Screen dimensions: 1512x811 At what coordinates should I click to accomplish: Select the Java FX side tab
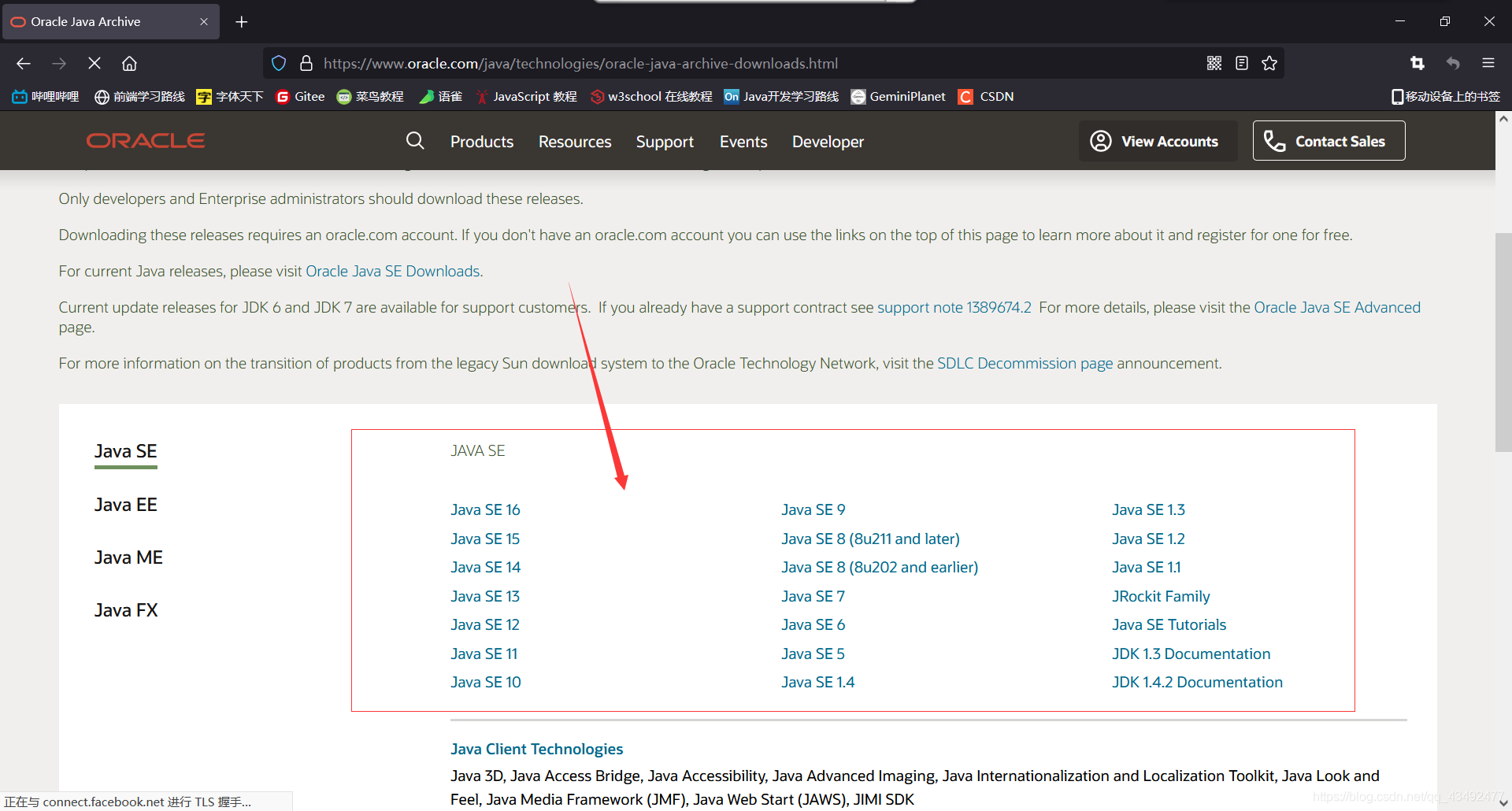(126, 610)
